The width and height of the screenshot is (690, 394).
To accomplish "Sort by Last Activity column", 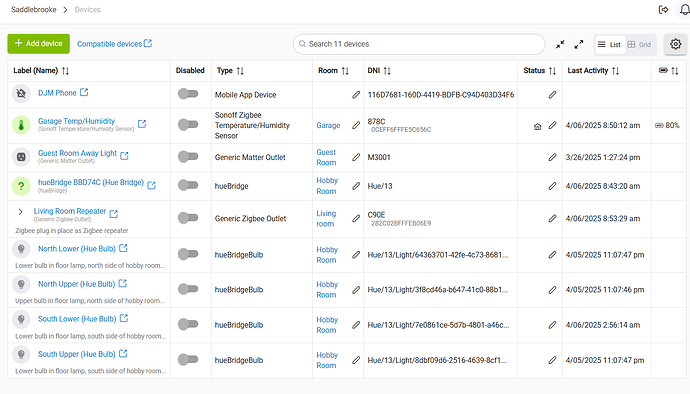I will point(616,71).
